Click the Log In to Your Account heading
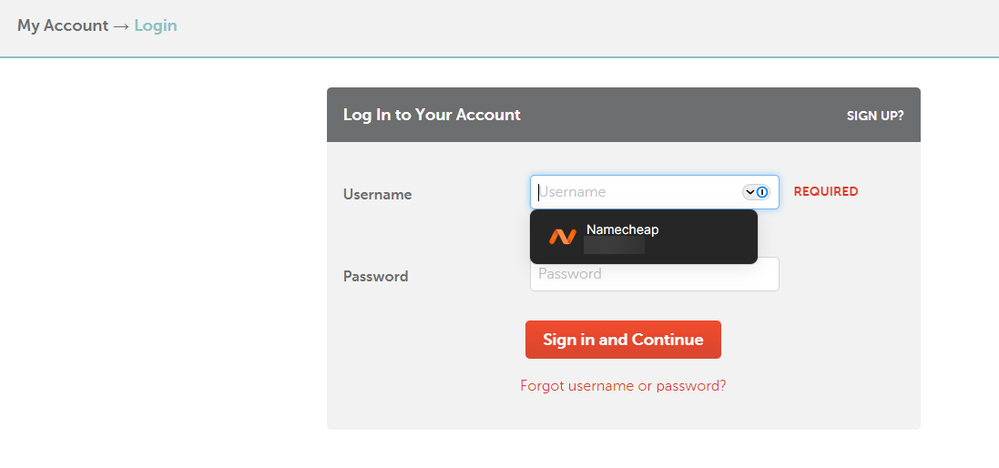 click(x=431, y=115)
